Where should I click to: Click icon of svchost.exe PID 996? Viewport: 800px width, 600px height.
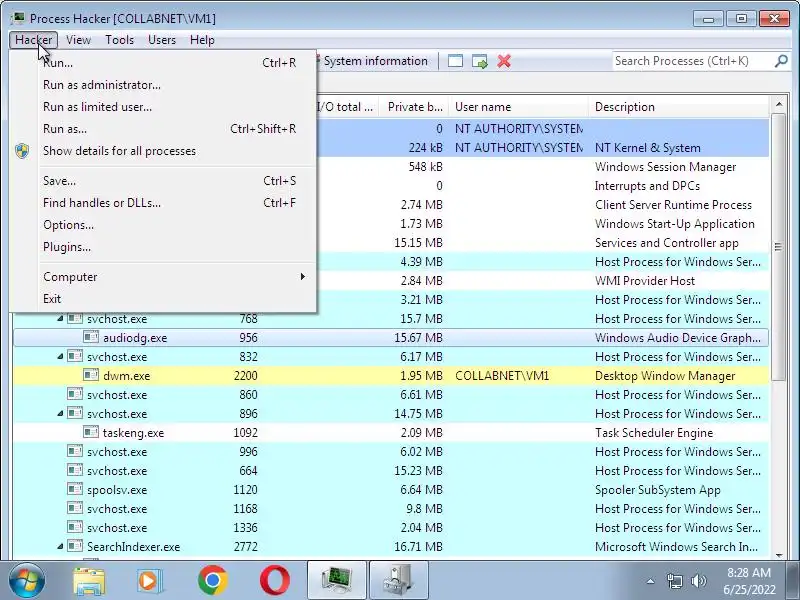[x=75, y=452]
